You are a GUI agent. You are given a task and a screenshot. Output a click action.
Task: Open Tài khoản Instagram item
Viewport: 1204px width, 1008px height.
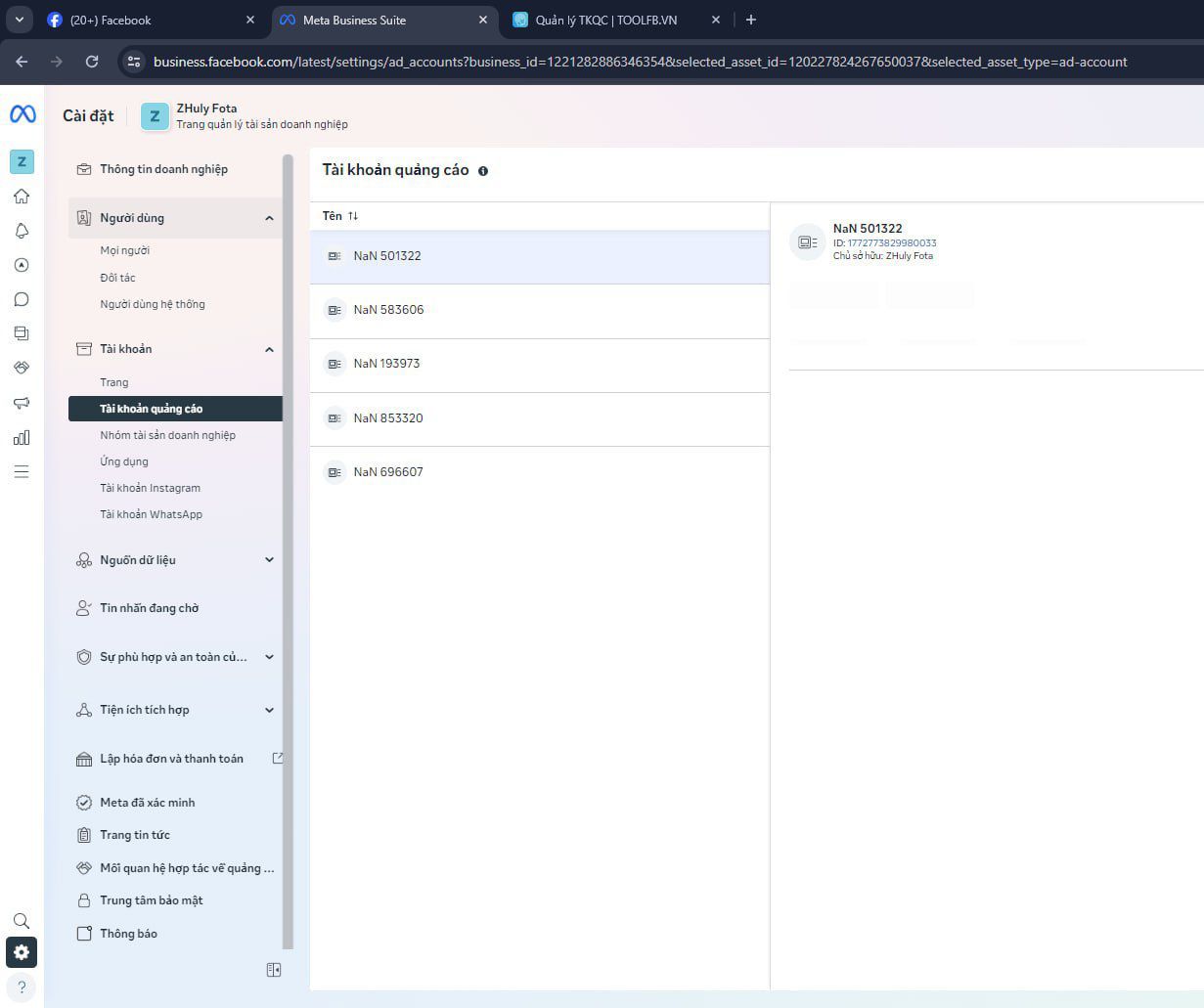[150, 488]
